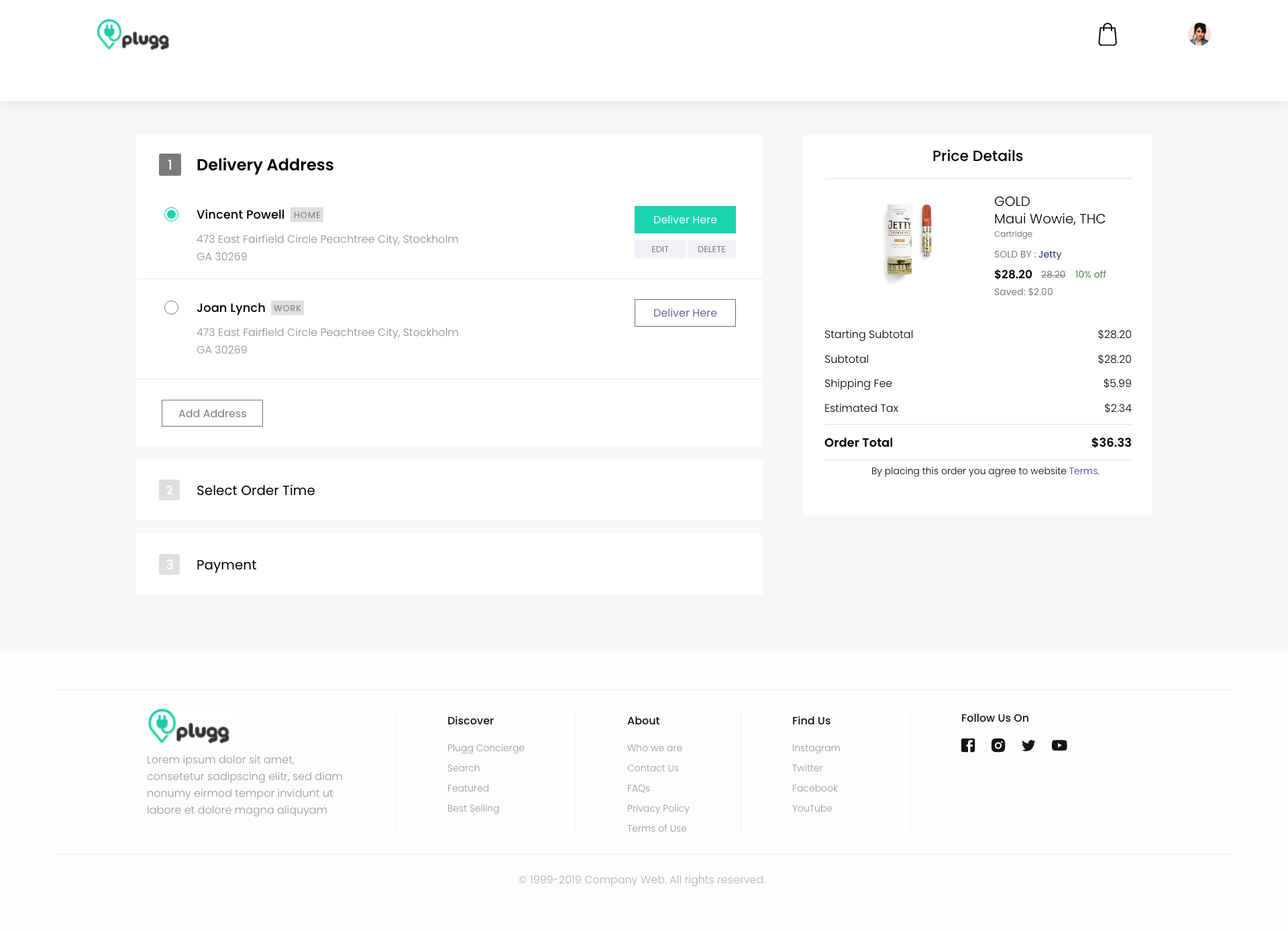This screenshot has width=1288, height=931.
Task: Click the Estimated Tax value $2.34
Action: point(1118,408)
